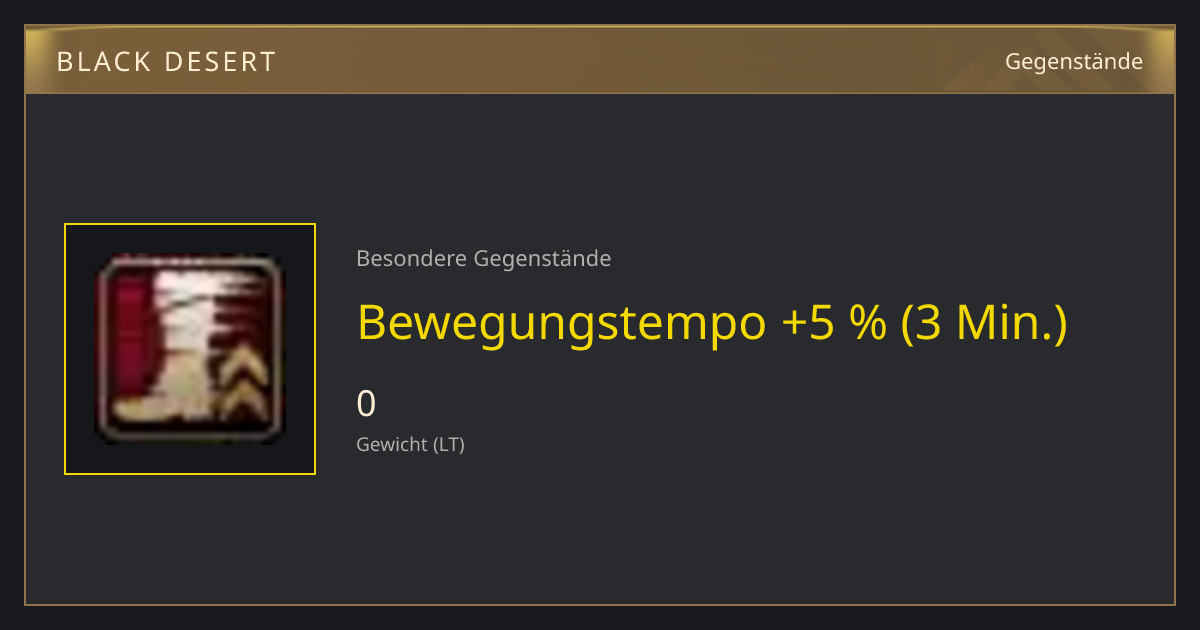The height and width of the screenshot is (630, 1200).
Task: Click the BLACK DESERT header title
Action: tap(166, 62)
